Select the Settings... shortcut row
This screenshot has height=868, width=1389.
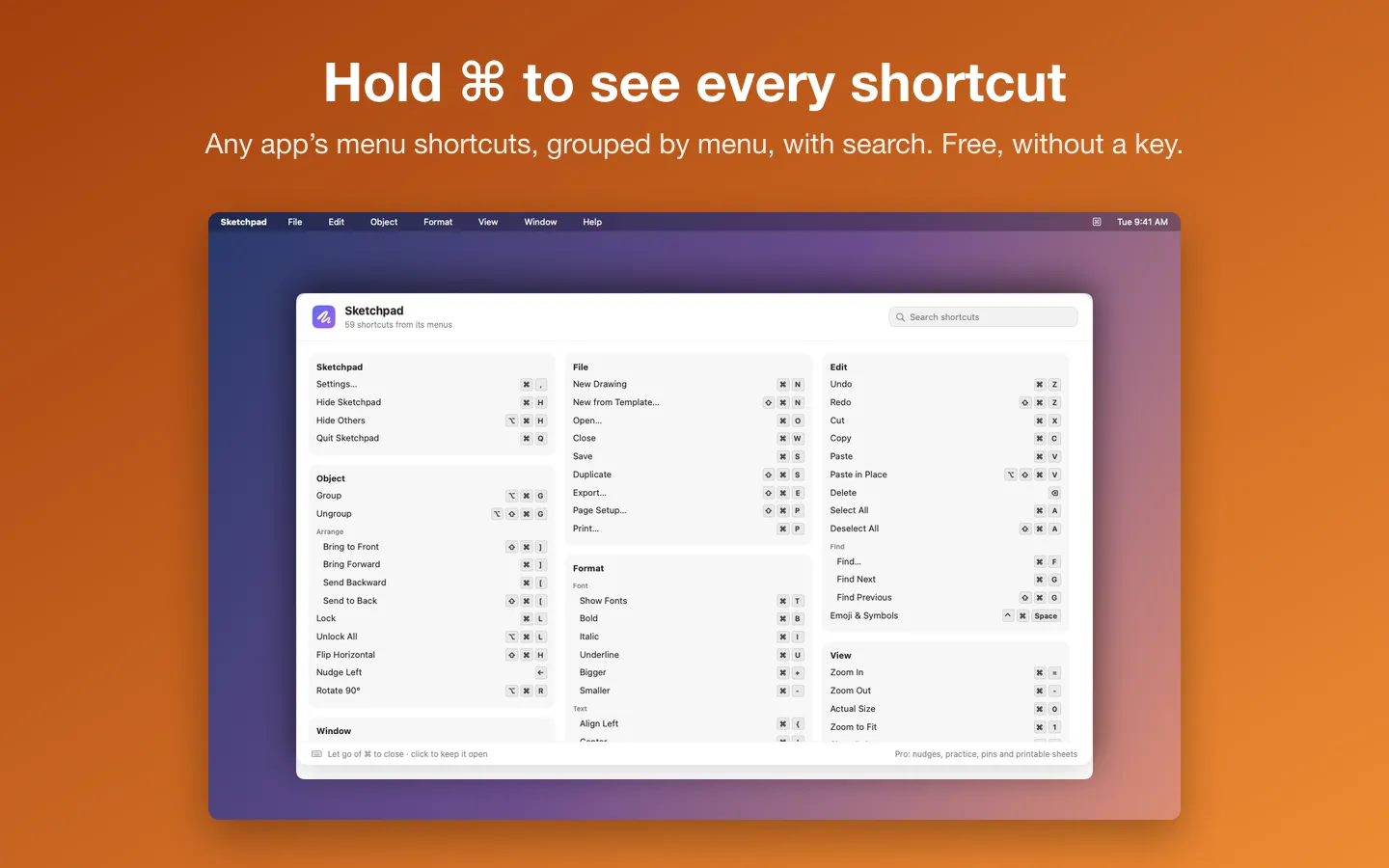pyautogui.click(x=431, y=385)
